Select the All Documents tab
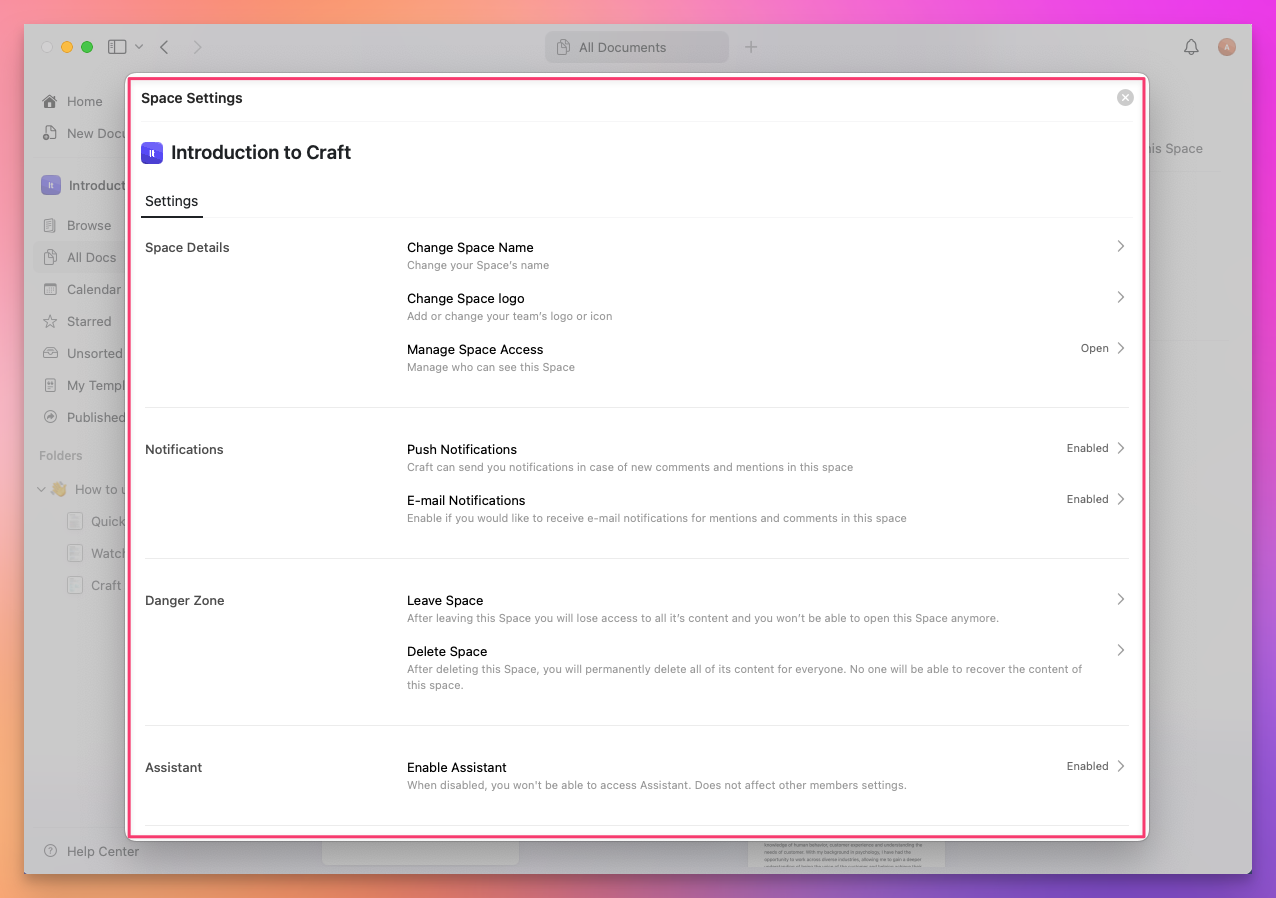 pyautogui.click(x=637, y=47)
